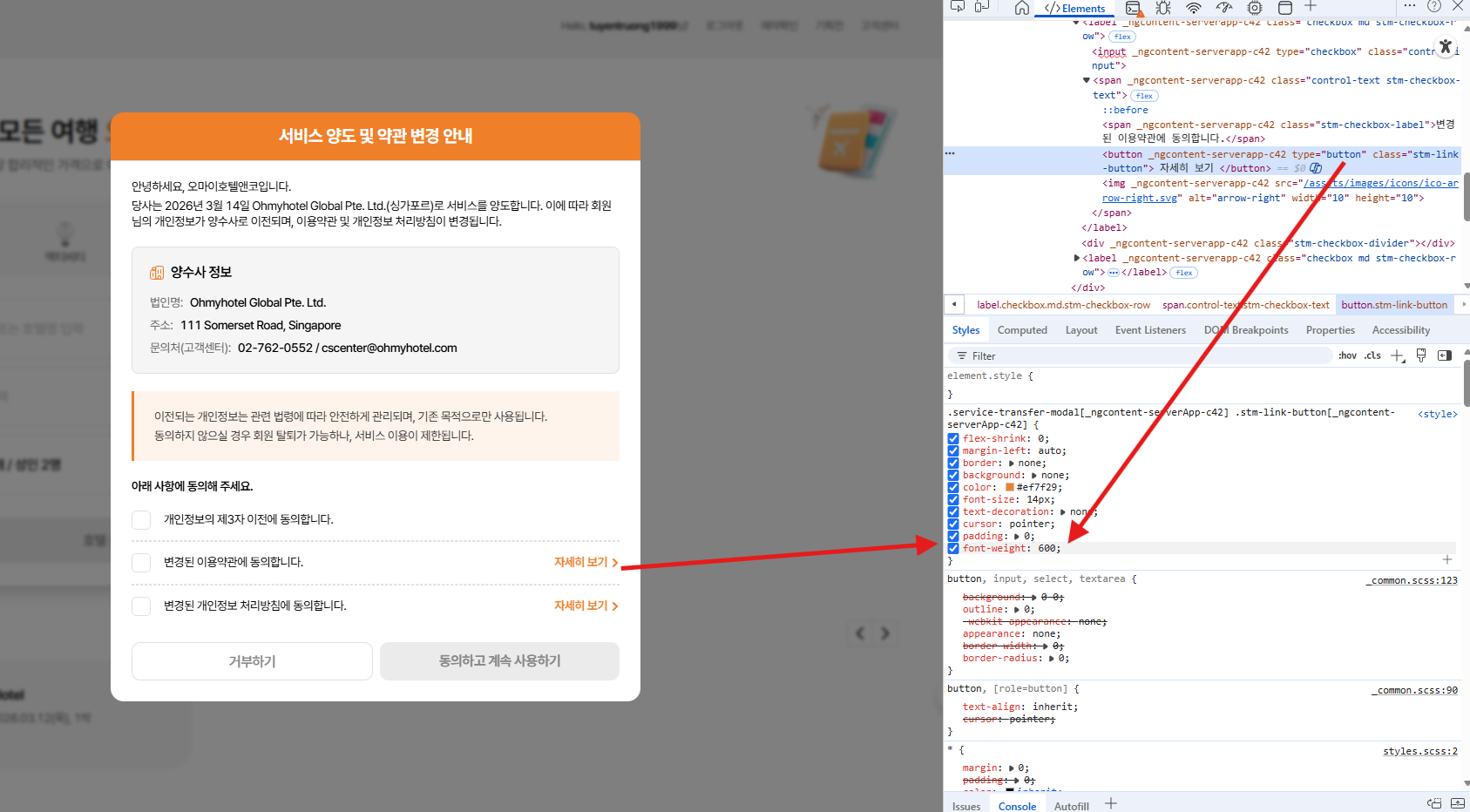This screenshot has width=1470, height=812.
Task: Click the dock quick view icon
Action: 1434,803
